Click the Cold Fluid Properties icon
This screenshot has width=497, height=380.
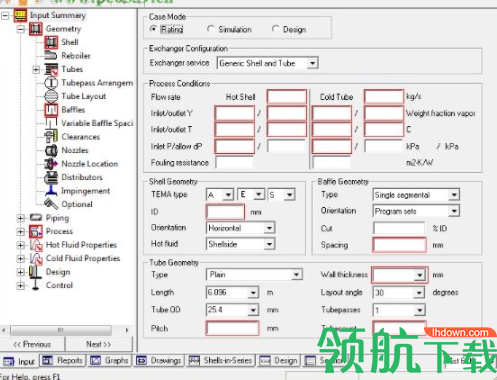click(36, 258)
